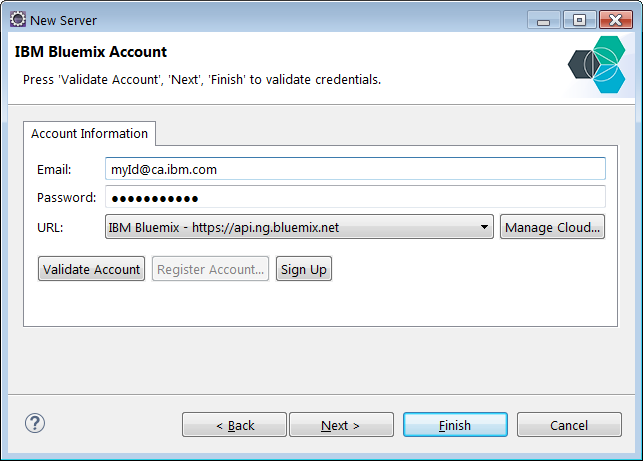The height and width of the screenshot is (461, 643).
Task: Maximize the New Server window
Action: (579, 20)
